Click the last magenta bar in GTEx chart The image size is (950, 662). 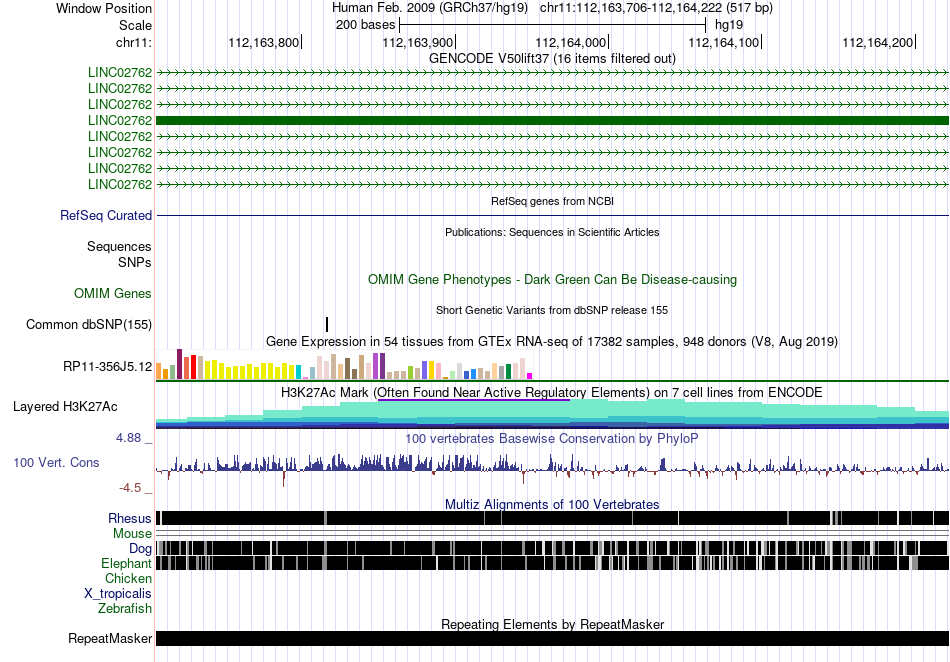point(530,376)
